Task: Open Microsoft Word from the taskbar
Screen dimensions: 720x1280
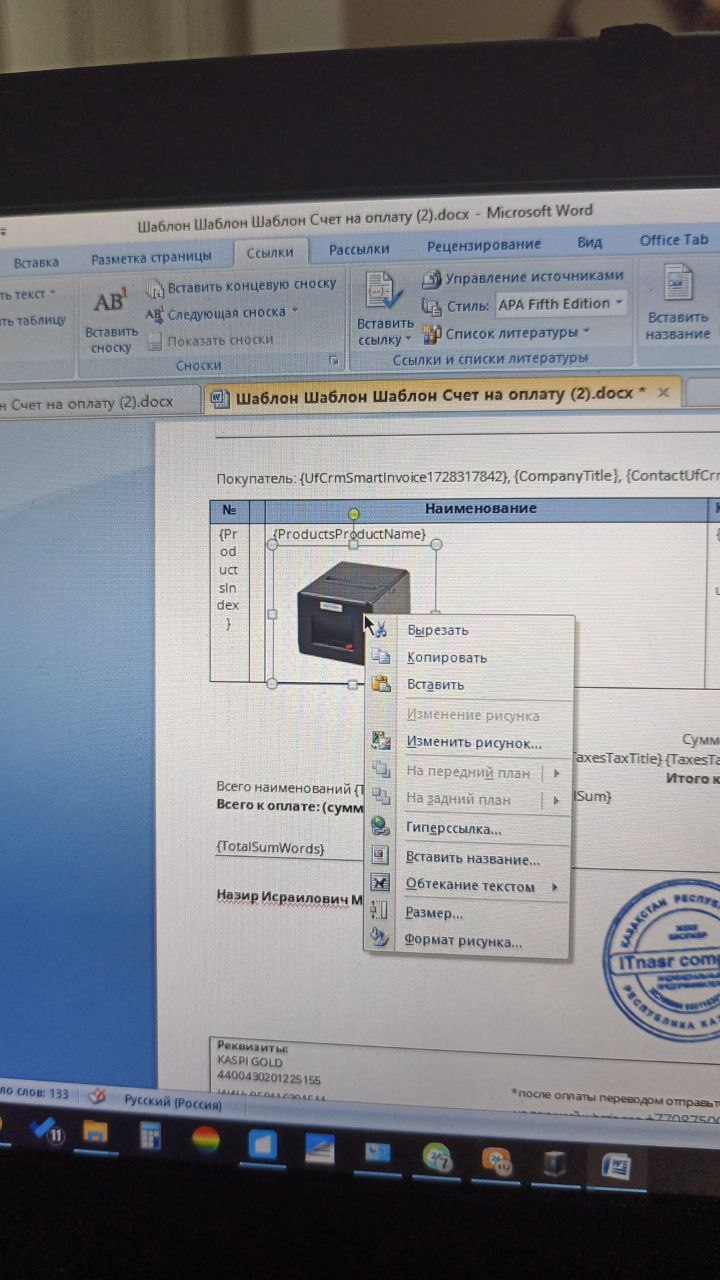Action: pyautogui.click(x=616, y=1166)
